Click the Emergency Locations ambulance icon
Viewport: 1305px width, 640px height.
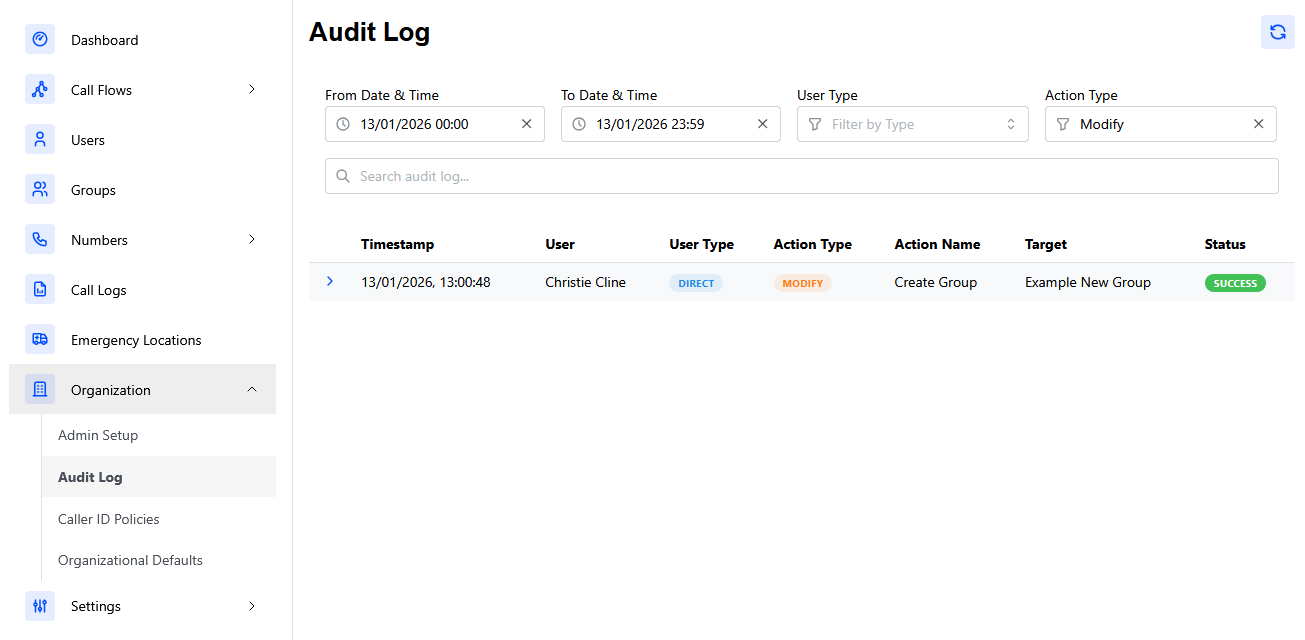40,340
